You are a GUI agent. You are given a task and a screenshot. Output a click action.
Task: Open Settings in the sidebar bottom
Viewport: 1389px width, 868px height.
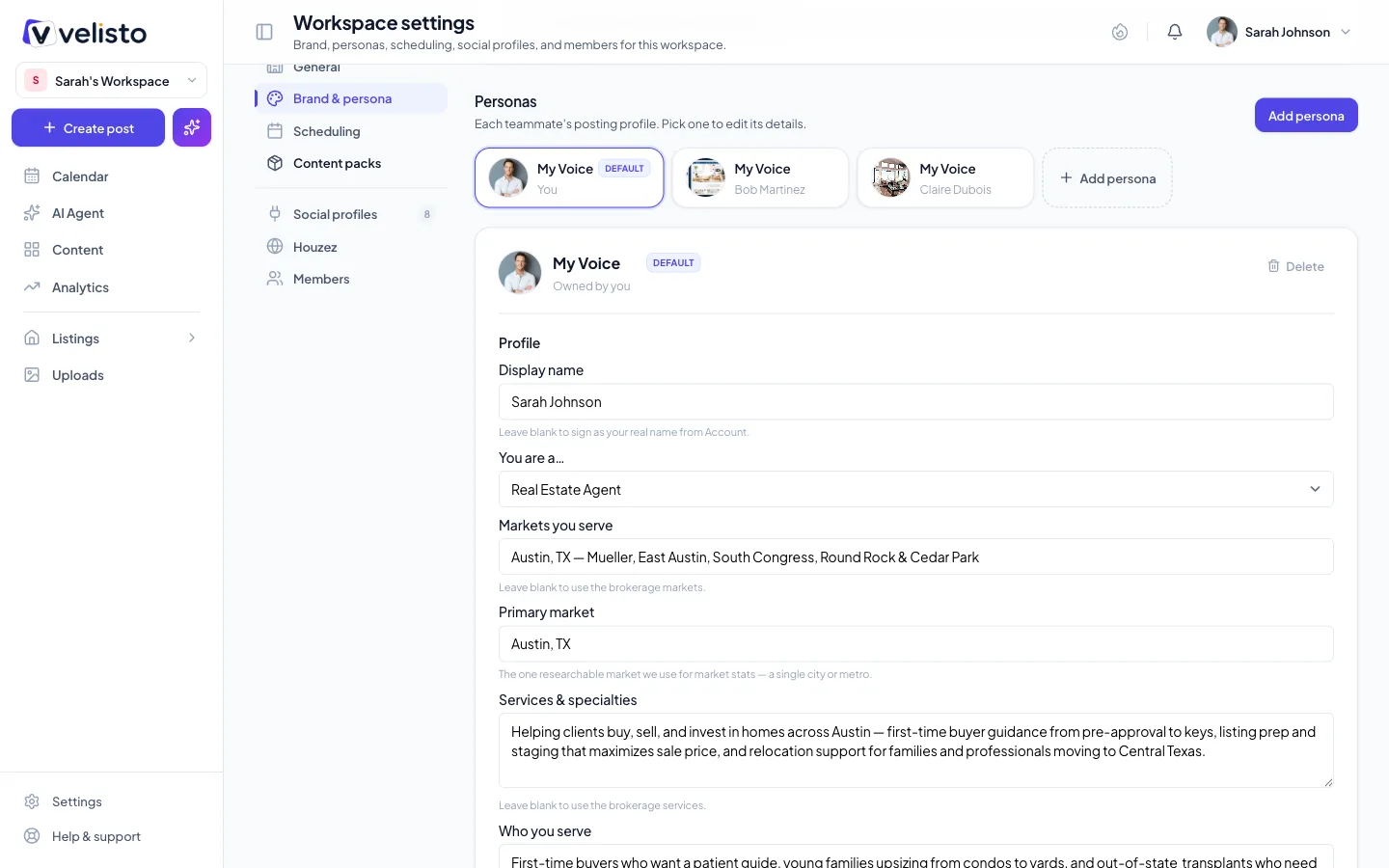[111, 800]
